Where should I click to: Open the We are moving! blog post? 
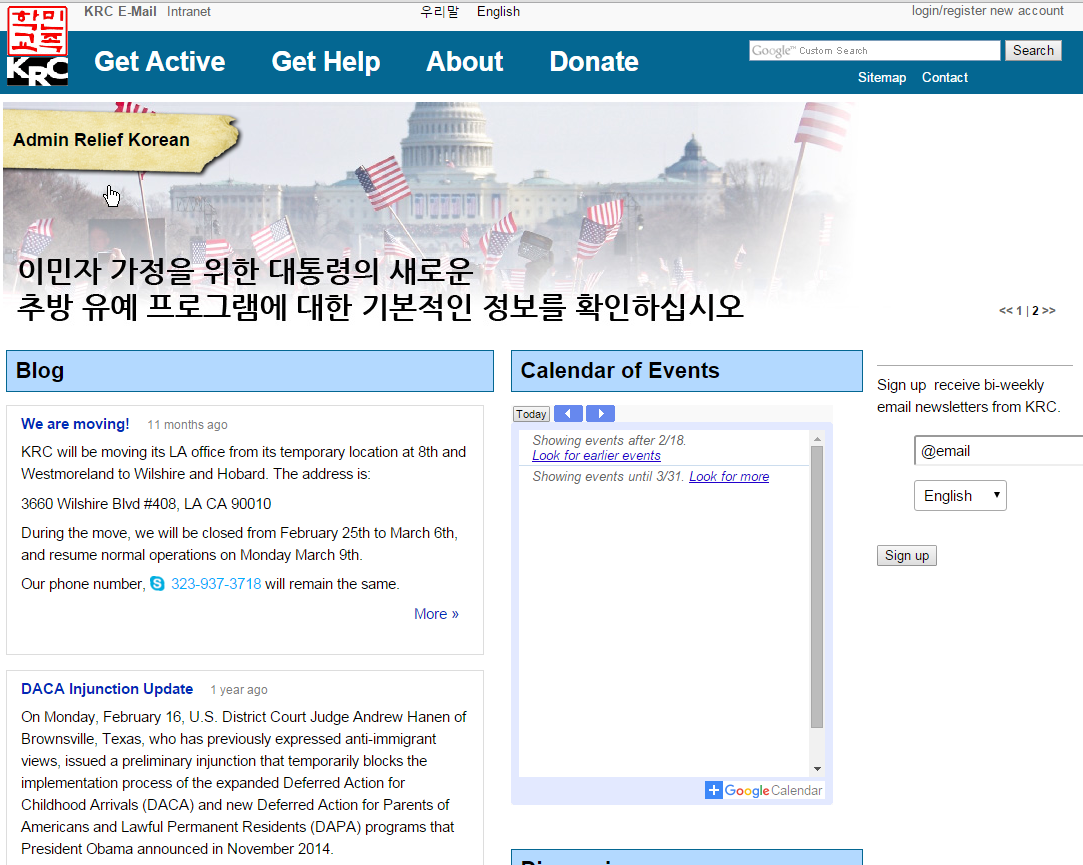pyautogui.click(x=75, y=424)
